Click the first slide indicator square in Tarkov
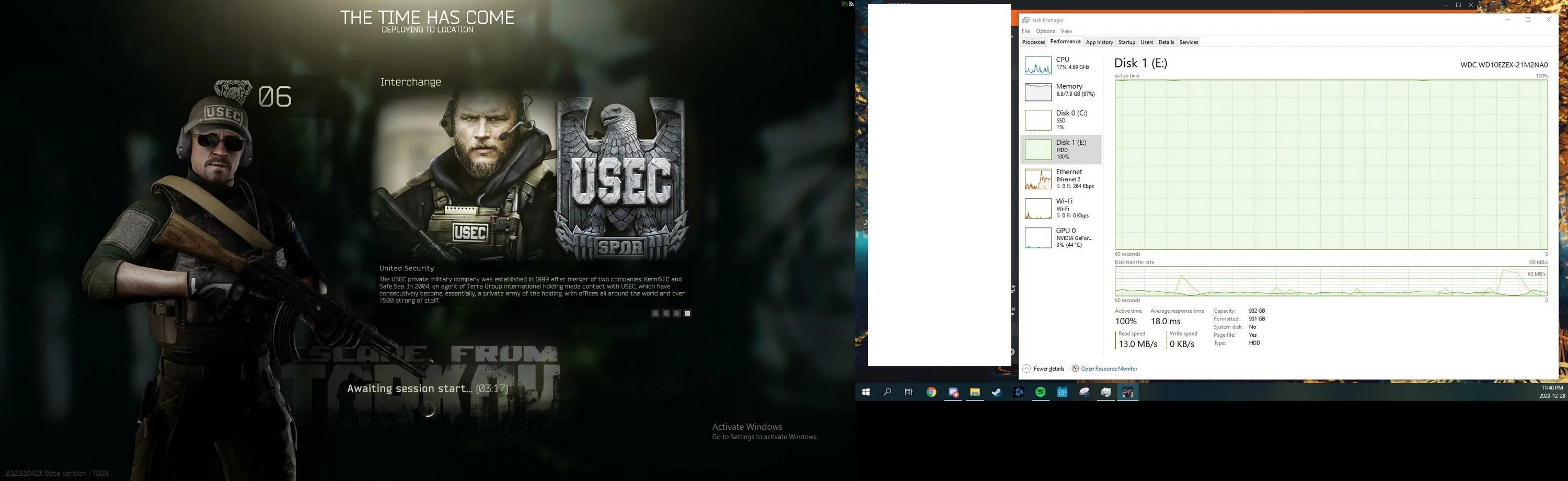 (x=655, y=313)
